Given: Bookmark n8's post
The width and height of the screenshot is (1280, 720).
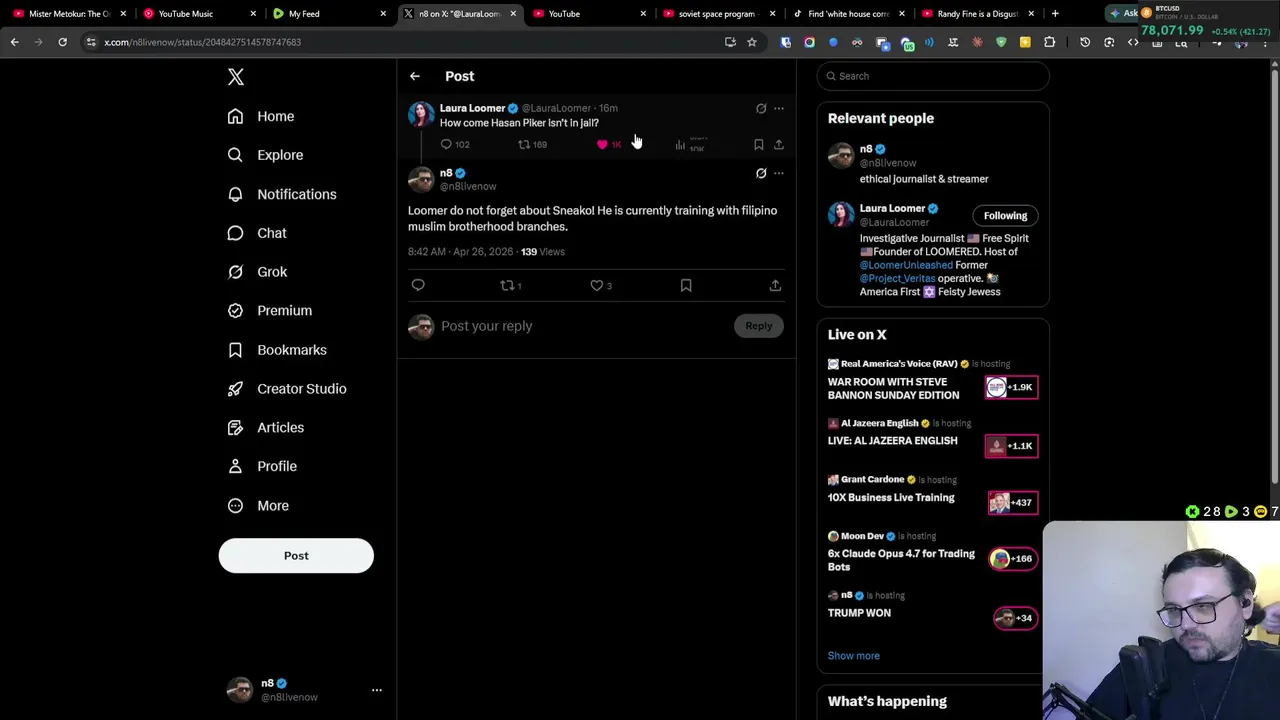Looking at the screenshot, I should click(686, 286).
